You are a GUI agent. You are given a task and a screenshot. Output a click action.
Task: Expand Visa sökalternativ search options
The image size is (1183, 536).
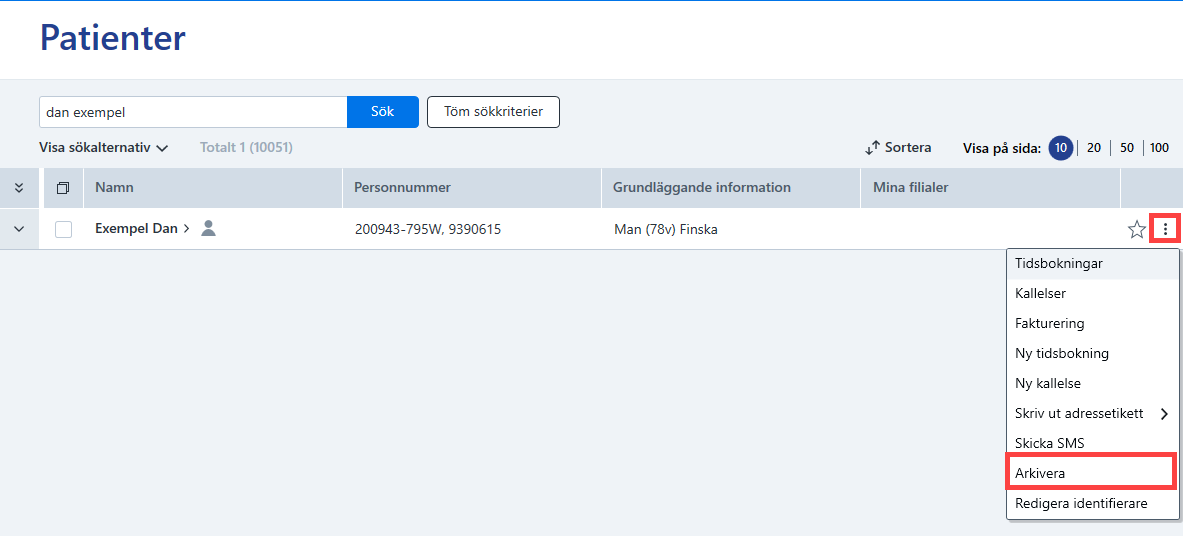103,148
